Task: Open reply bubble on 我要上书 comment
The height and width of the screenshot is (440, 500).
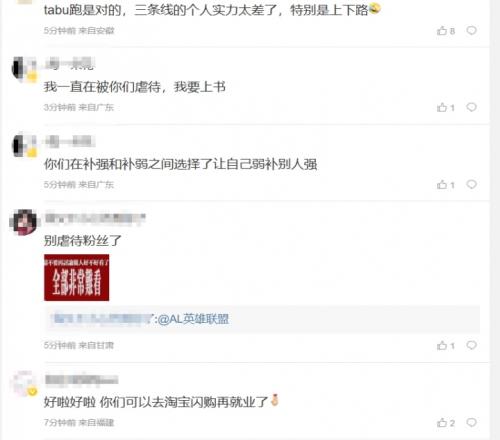Action: (x=471, y=107)
